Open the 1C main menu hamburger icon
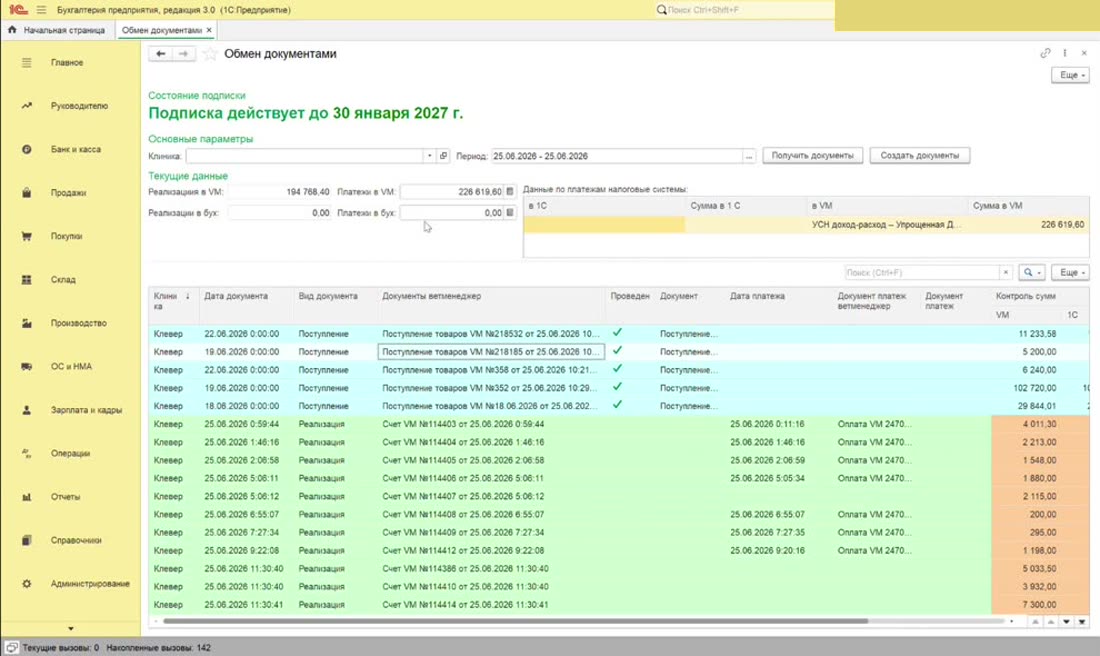This screenshot has width=1100, height=656. [x=41, y=10]
